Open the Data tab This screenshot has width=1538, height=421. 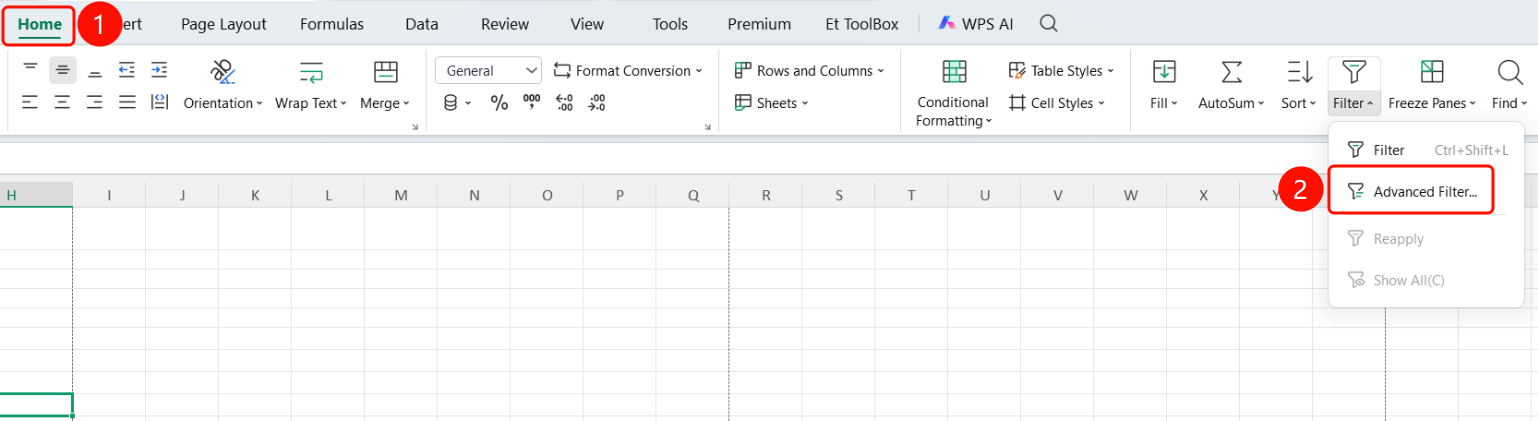422,24
